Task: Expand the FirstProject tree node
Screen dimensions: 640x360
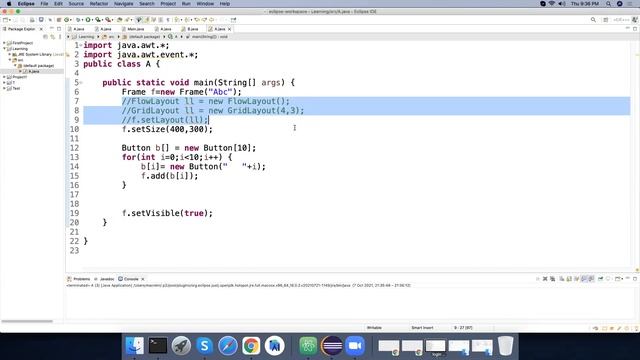Action: [x=4, y=43]
